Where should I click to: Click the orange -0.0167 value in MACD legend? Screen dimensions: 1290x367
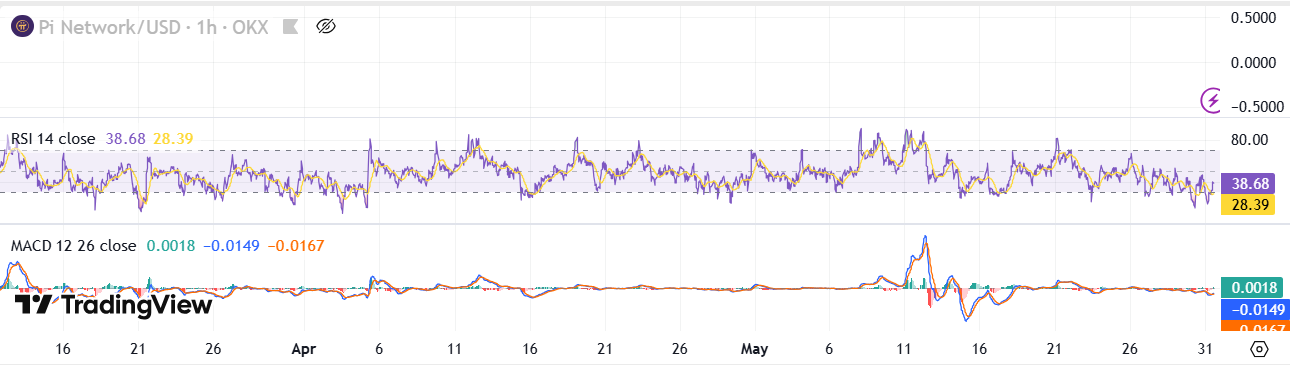pos(297,245)
